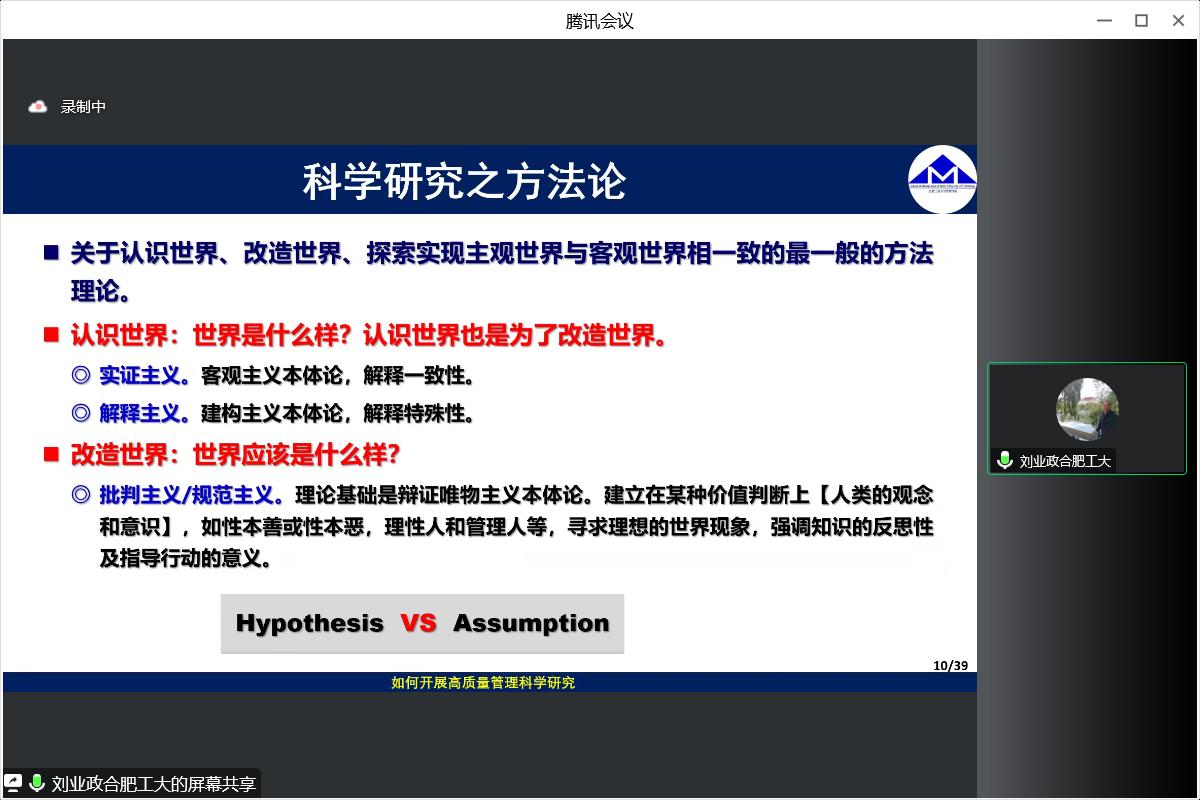Click the Hypothesis VS Assumption box
Screen dimensions: 1200x800
click(422, 623)
